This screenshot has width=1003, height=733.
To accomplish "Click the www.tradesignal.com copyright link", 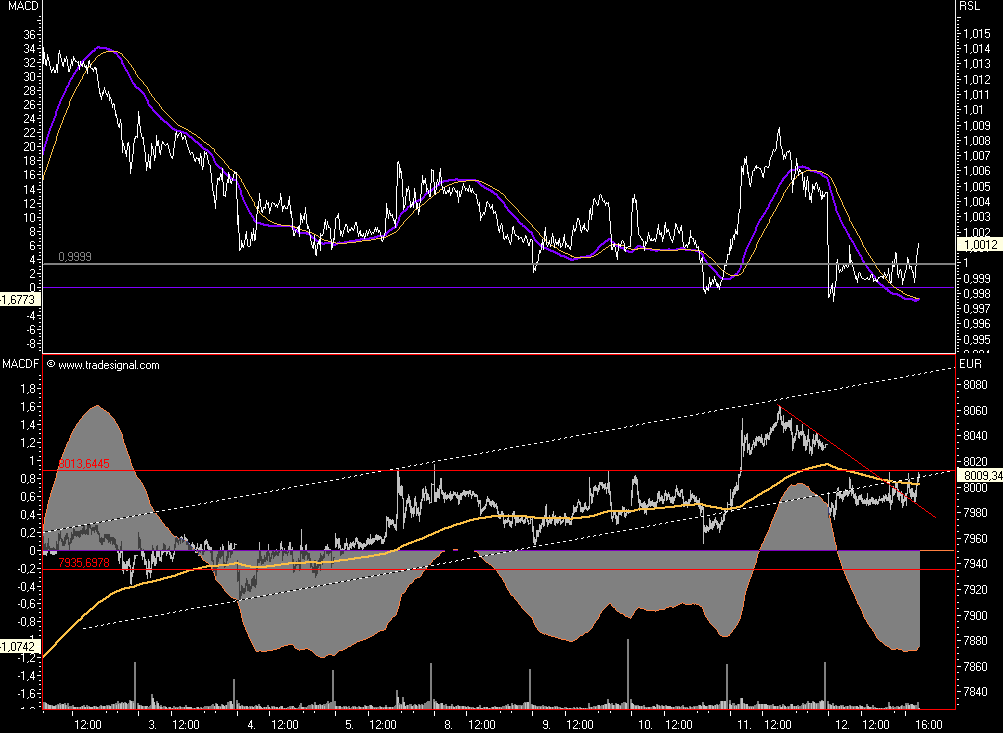I will tap(108, 365).
